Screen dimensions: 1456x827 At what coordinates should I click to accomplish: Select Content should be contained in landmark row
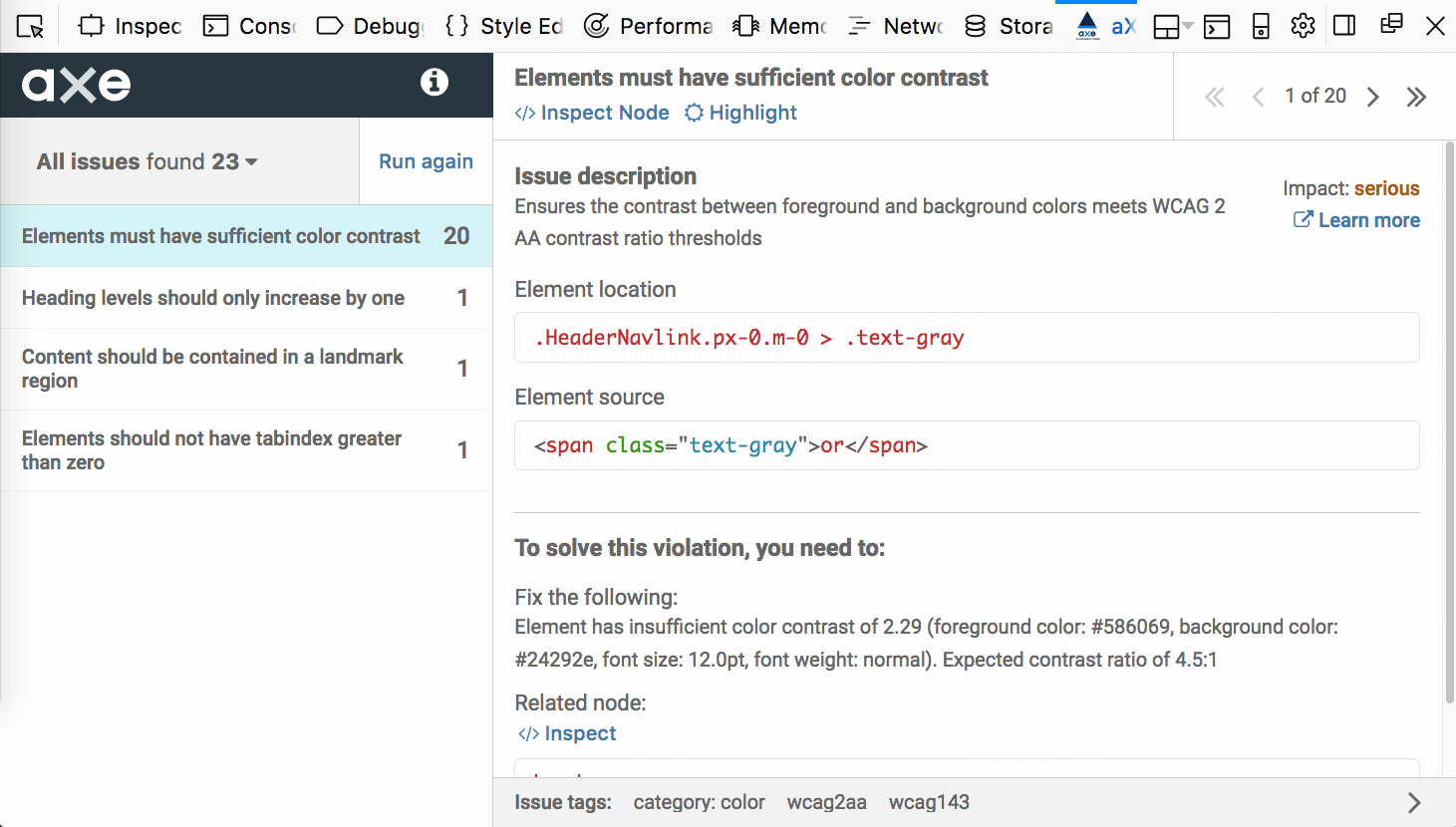point(246,369)
